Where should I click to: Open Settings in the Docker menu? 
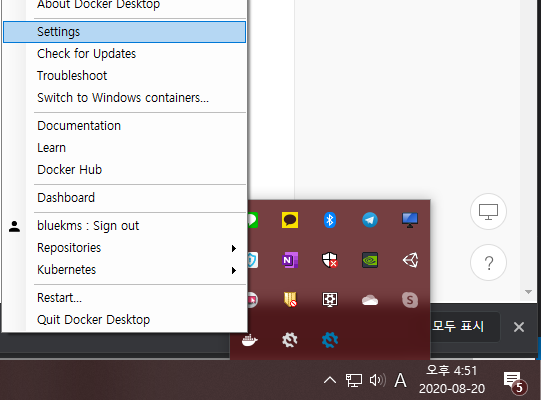[124, 32]
